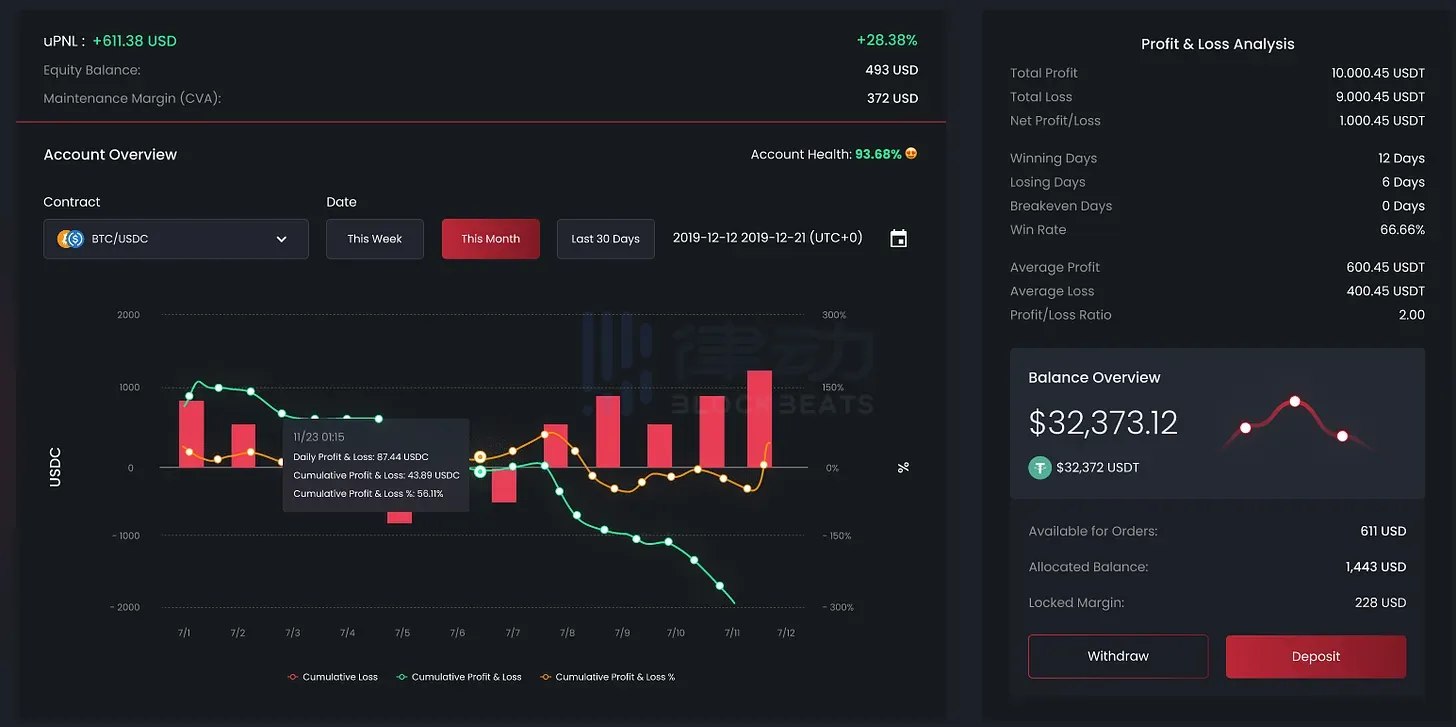Toggle Cumulative Loss legend series
Viewport: 1456px width, 727px height.
point(333,677)
